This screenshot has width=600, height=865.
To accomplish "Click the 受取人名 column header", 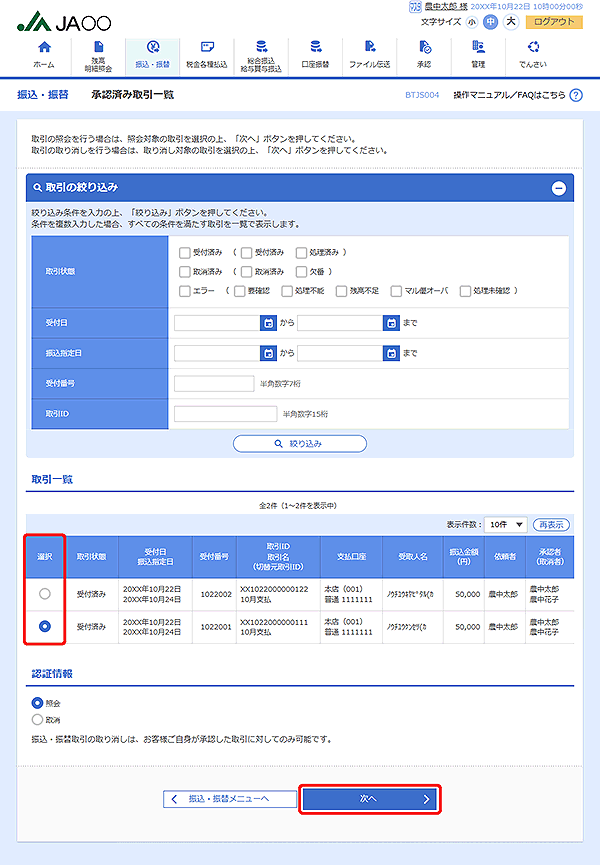I will coord(412,557).
